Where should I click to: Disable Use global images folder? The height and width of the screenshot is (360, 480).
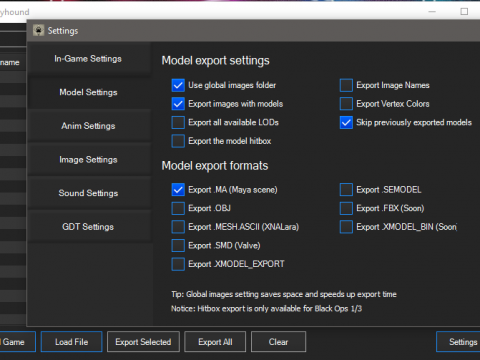pos(178,85)
